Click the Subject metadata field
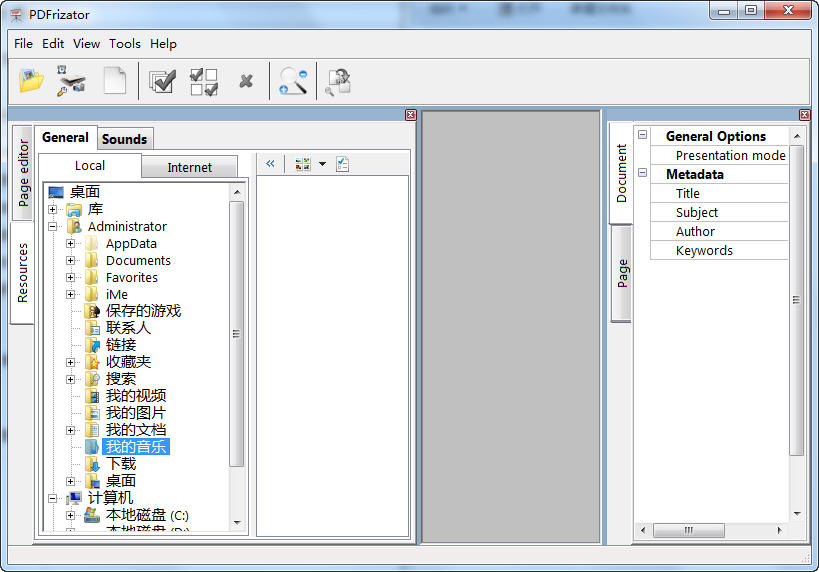The height and width of the screenshot is (572, 819). click(x=719, y=213)
